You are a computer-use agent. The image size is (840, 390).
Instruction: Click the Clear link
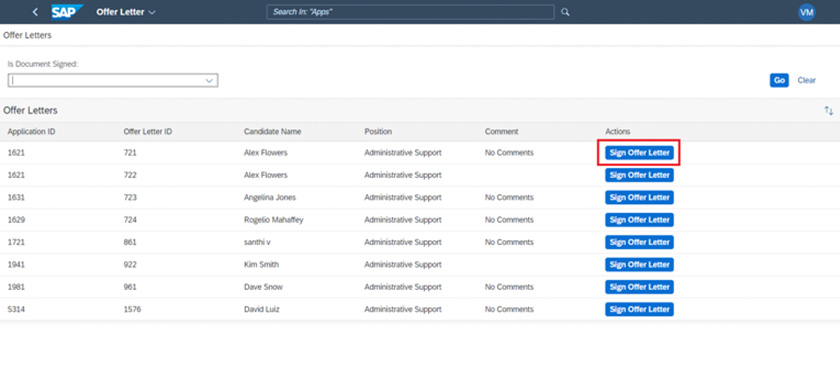click(806, 80)
